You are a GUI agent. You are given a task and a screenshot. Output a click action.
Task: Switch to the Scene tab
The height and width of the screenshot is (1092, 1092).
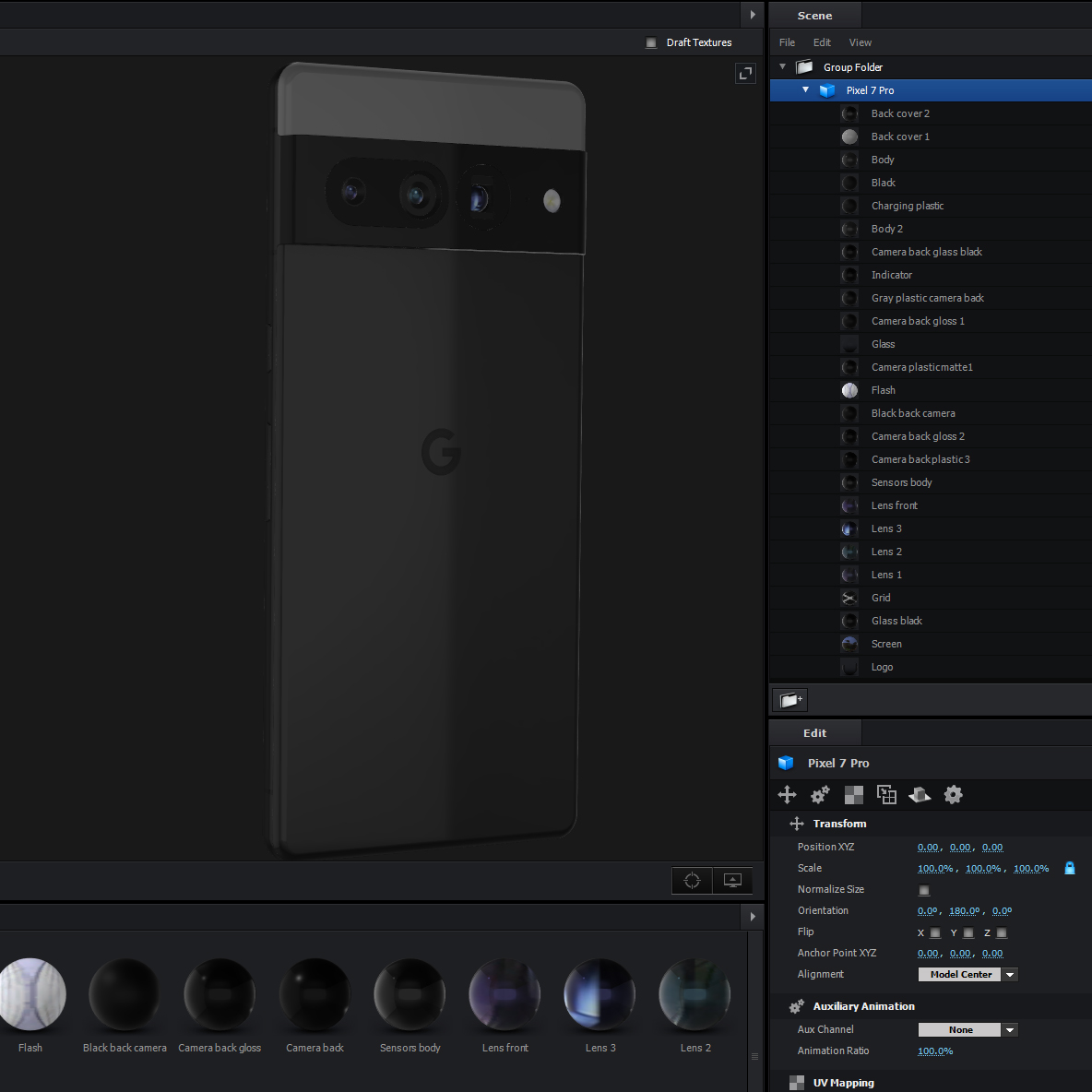814,16
